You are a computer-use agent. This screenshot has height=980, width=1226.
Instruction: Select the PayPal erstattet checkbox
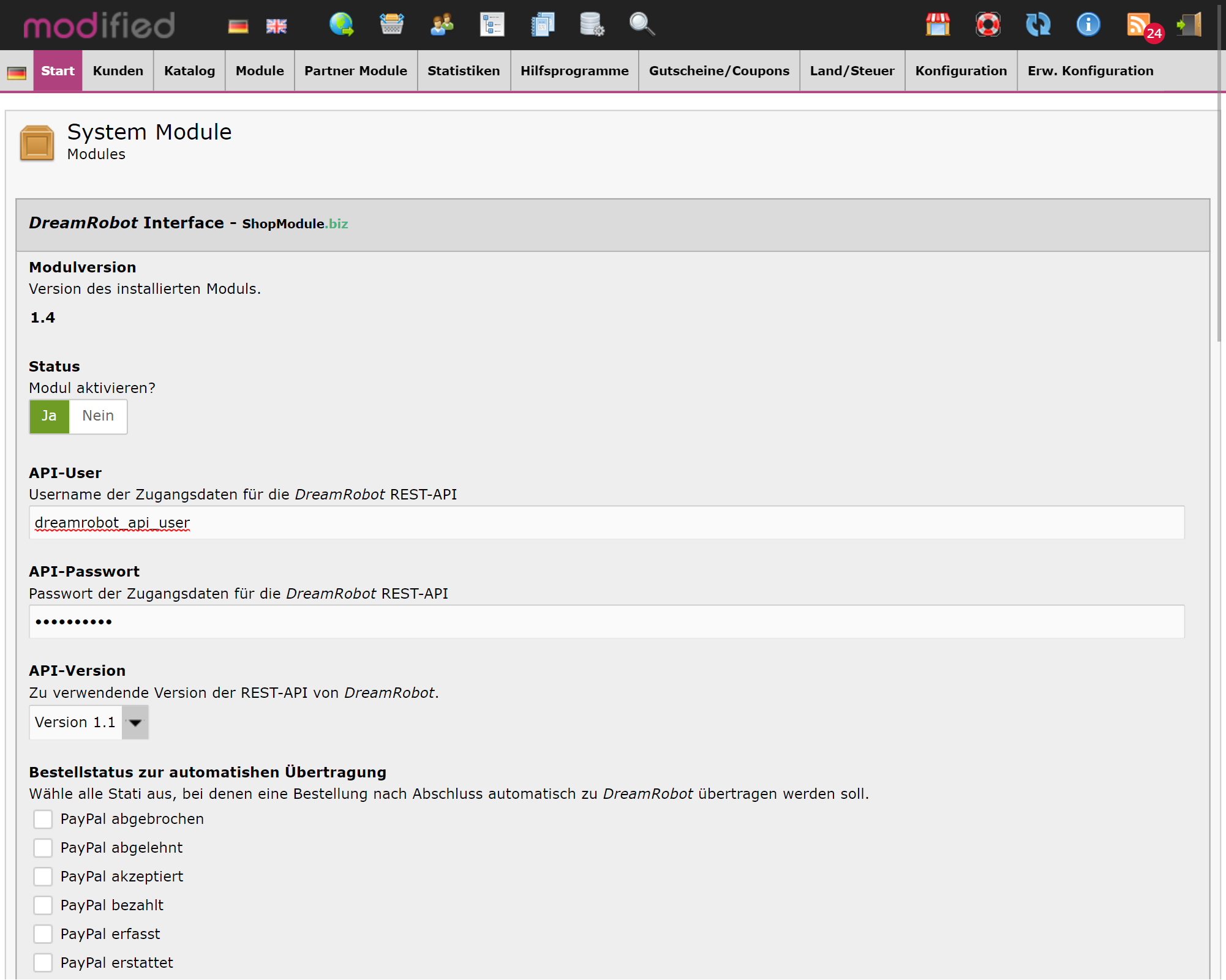point(43,962)
